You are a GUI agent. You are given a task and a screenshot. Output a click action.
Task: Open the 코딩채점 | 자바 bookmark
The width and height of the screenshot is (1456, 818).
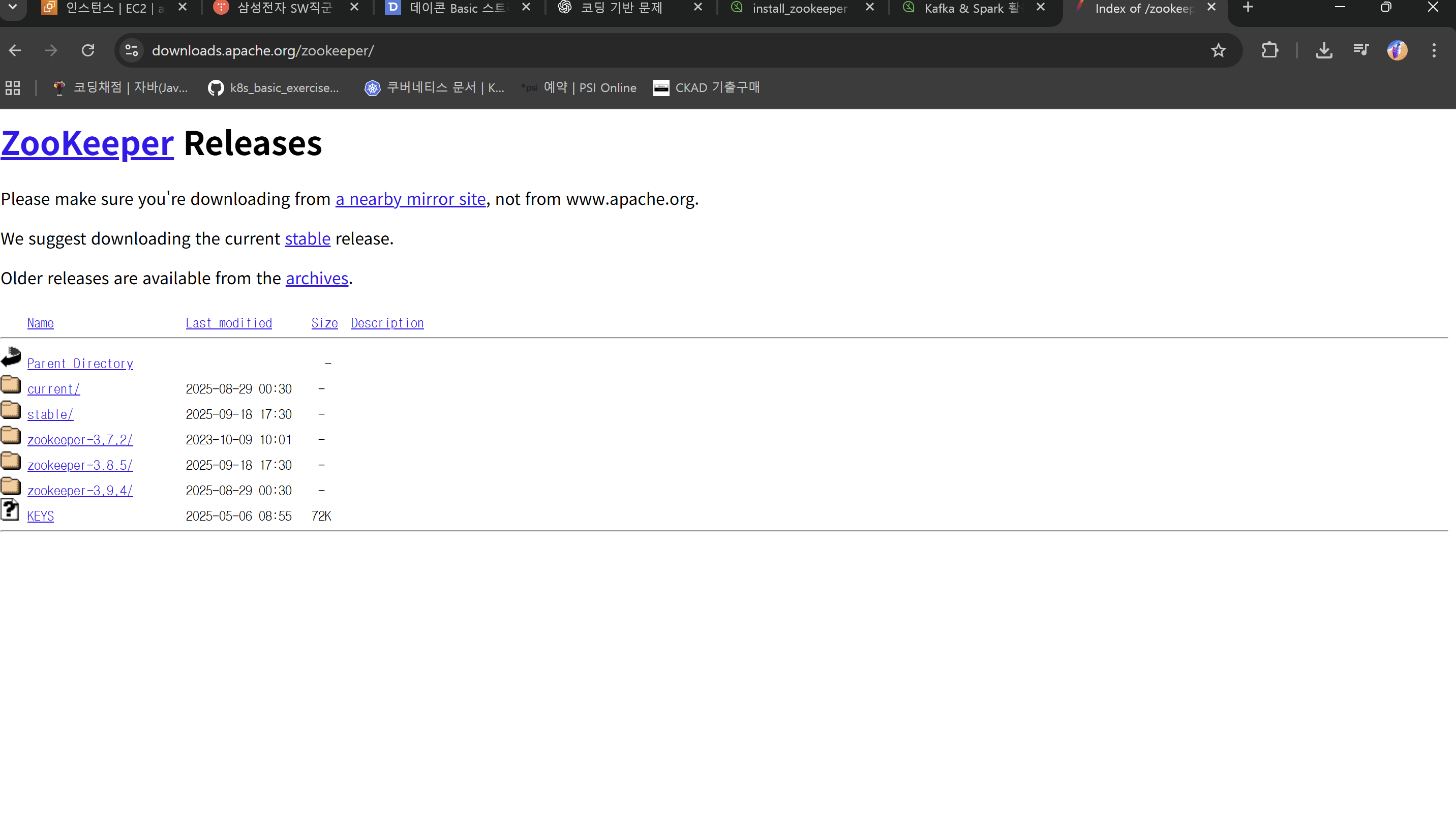point(120,87)
